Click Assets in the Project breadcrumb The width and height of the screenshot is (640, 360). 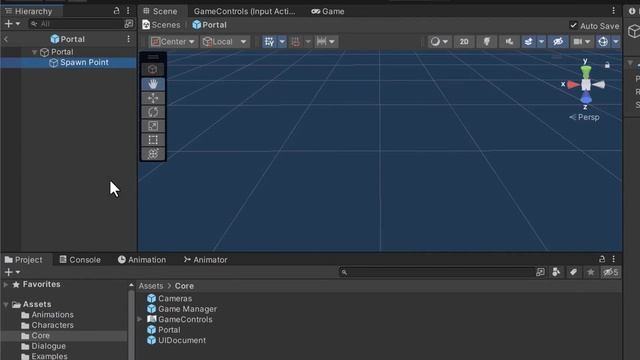[x=151, y=286]
